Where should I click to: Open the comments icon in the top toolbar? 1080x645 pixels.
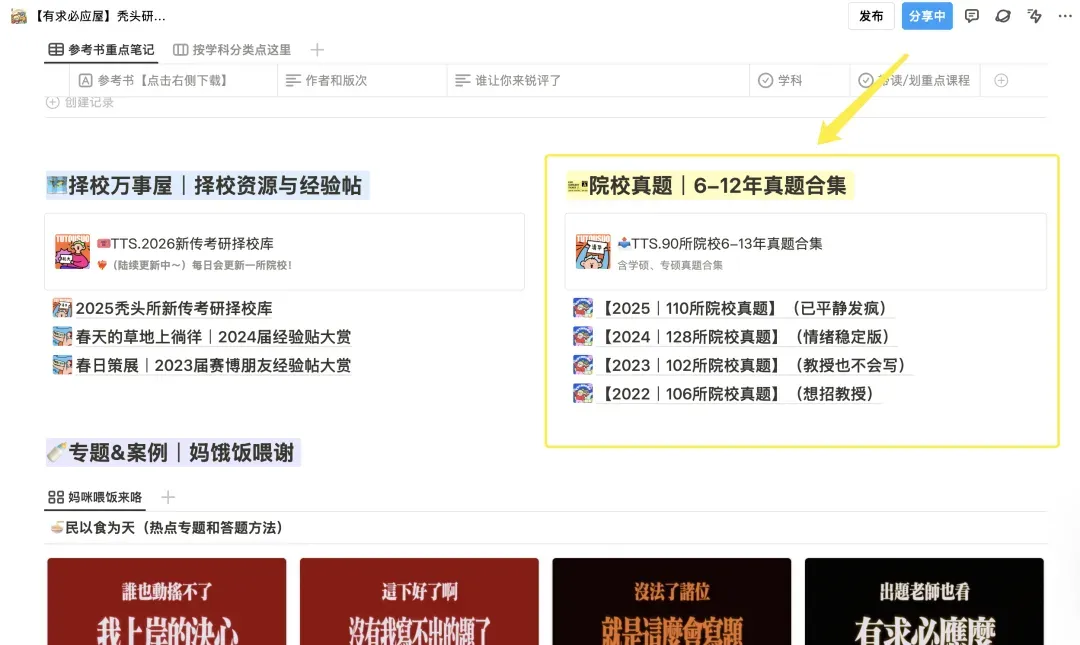[972, 16]
